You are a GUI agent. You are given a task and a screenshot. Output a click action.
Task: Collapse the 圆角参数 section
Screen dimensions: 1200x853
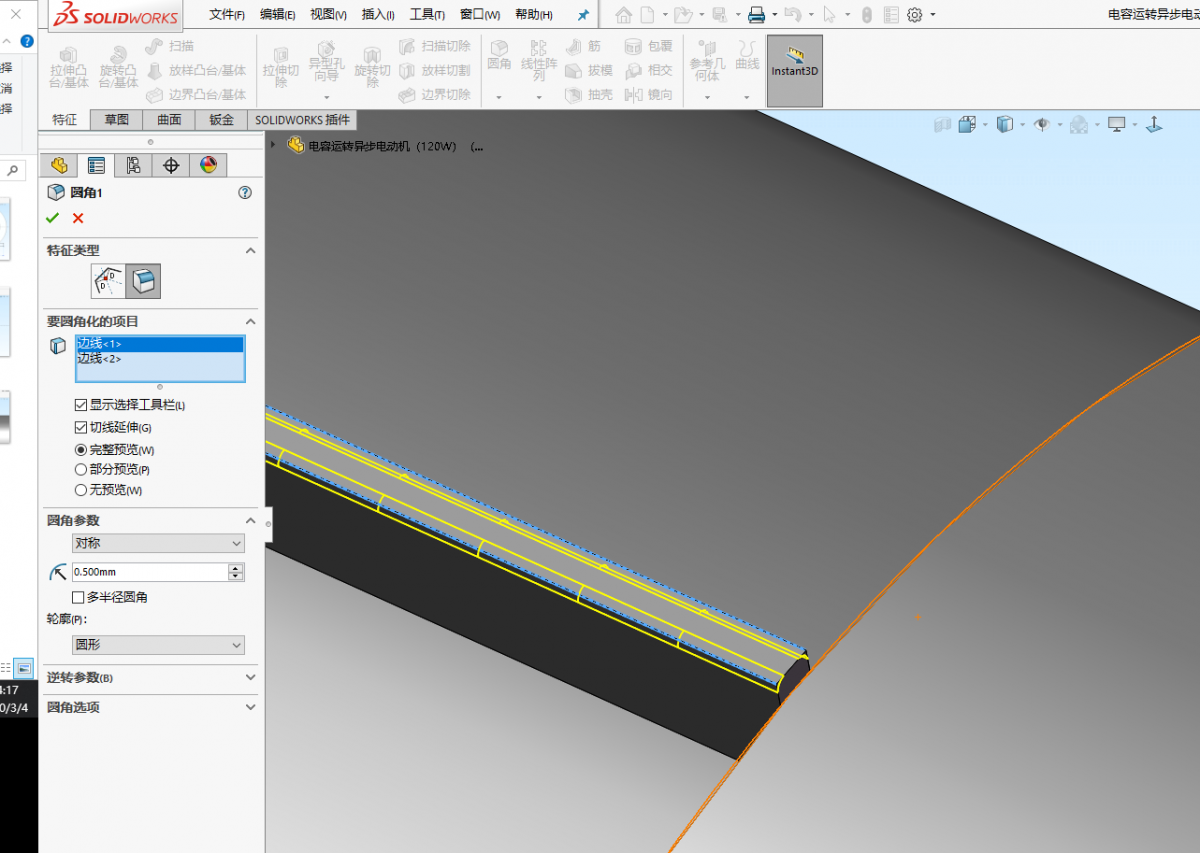point(251,520)
